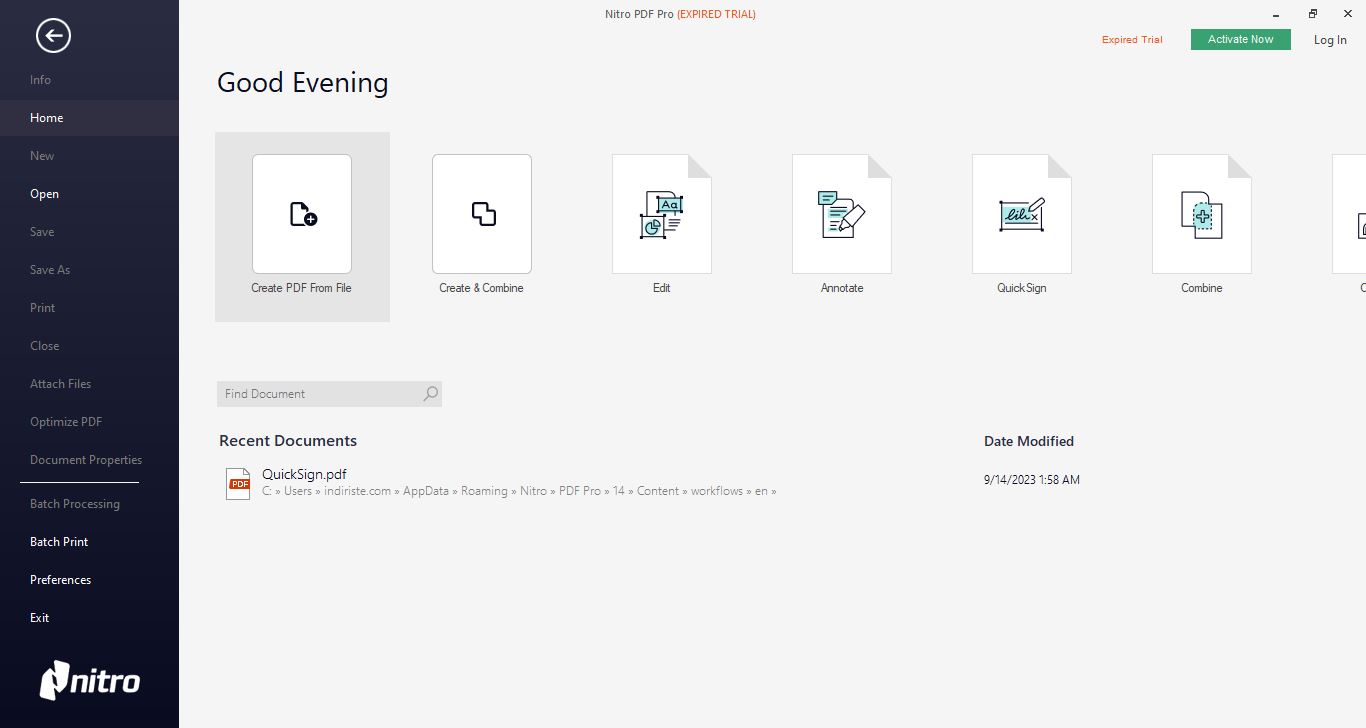Click the search magnifier in Find Document
This screenshot has width=1366, height=728.
(430, 394)
